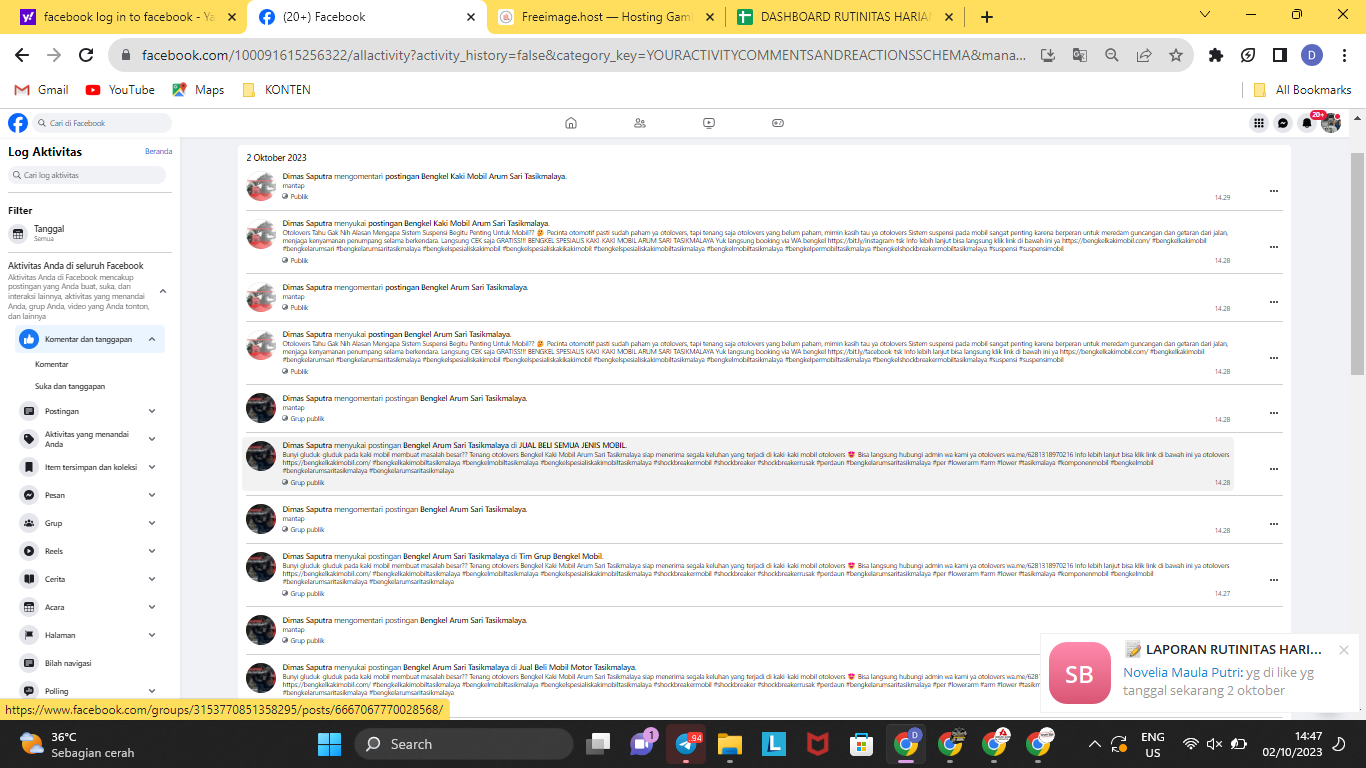Click the install app icon in address bar
This screenshot has height=768, width=1366.
(1048, 55)
